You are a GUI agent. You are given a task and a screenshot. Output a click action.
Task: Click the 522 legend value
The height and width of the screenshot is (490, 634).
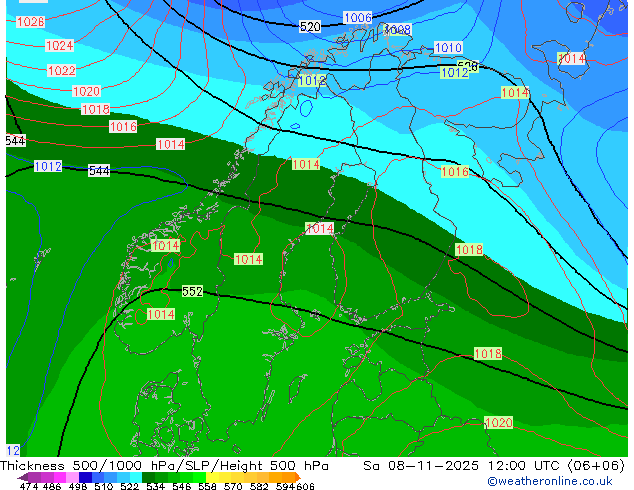[x=129, y=486]
